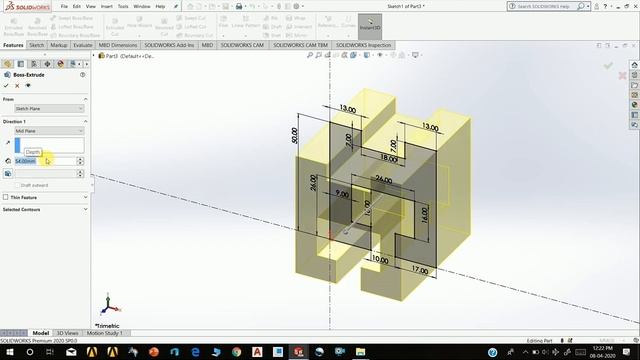Screen dimensions: 640x360
Task: Accept the Boss-Extrude with OK checkmark
Action: (x=6, y=86)
